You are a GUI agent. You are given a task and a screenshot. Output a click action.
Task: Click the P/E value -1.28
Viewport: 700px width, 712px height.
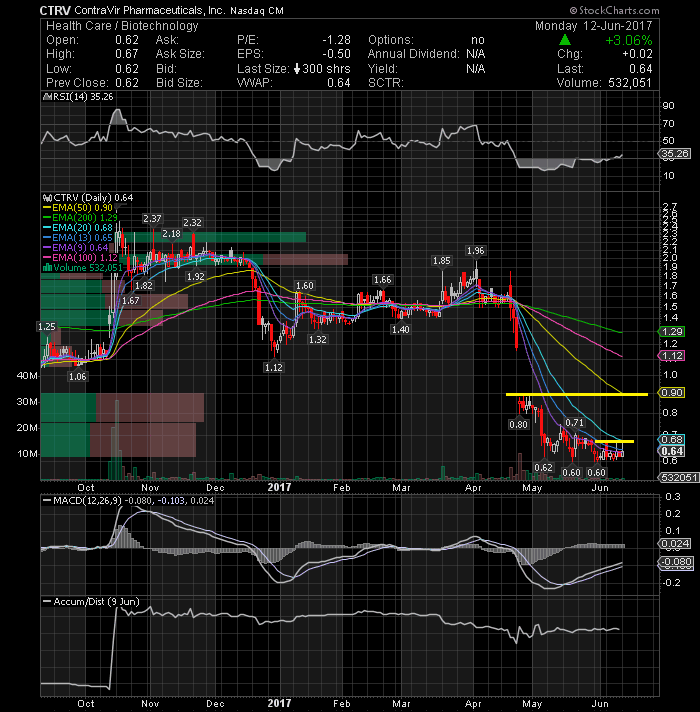click(336, 40)
